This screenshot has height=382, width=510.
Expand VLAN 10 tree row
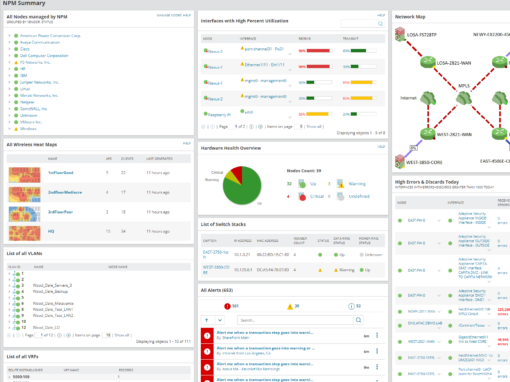coord(9,322)
